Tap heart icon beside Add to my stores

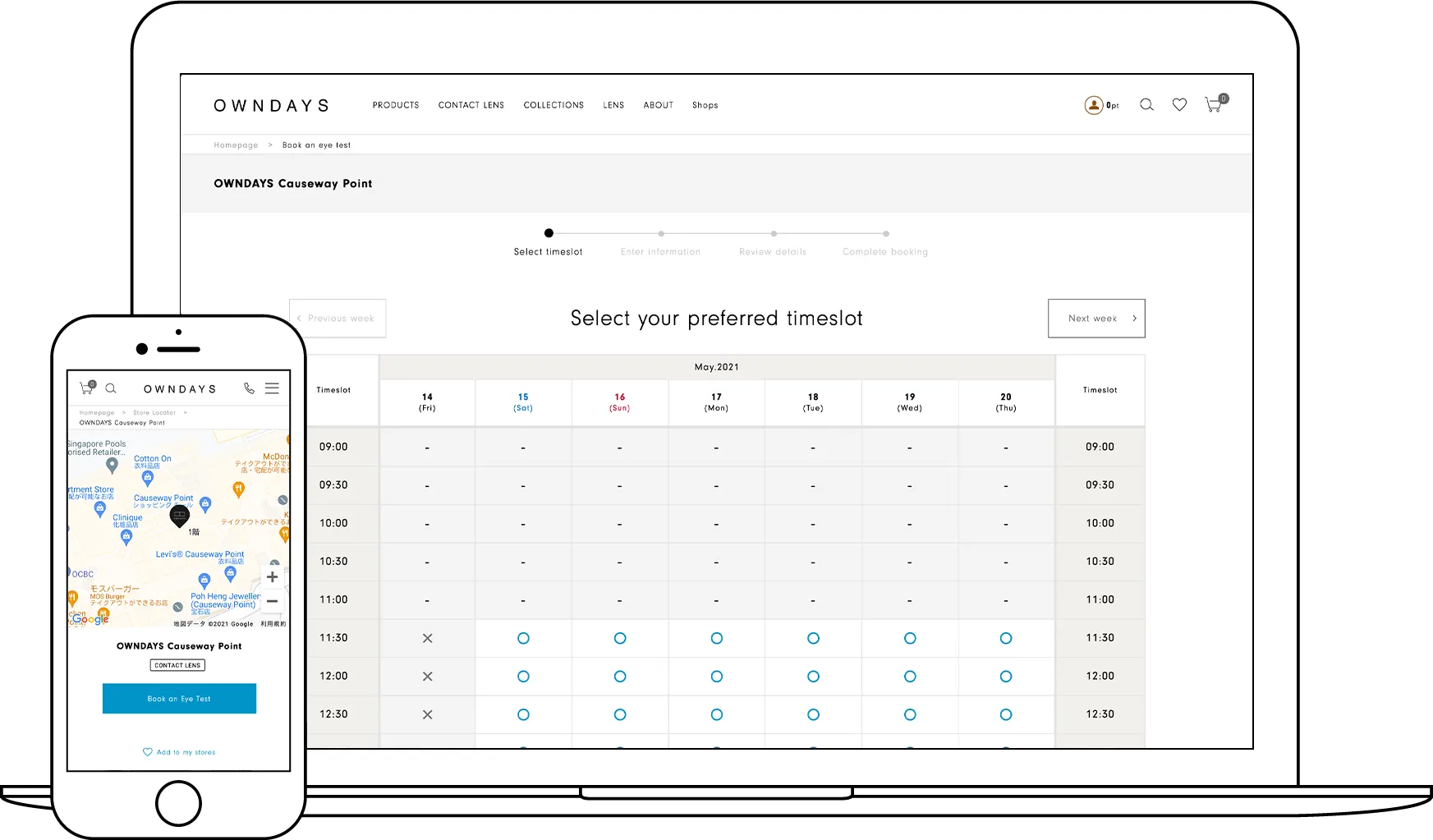148,752
